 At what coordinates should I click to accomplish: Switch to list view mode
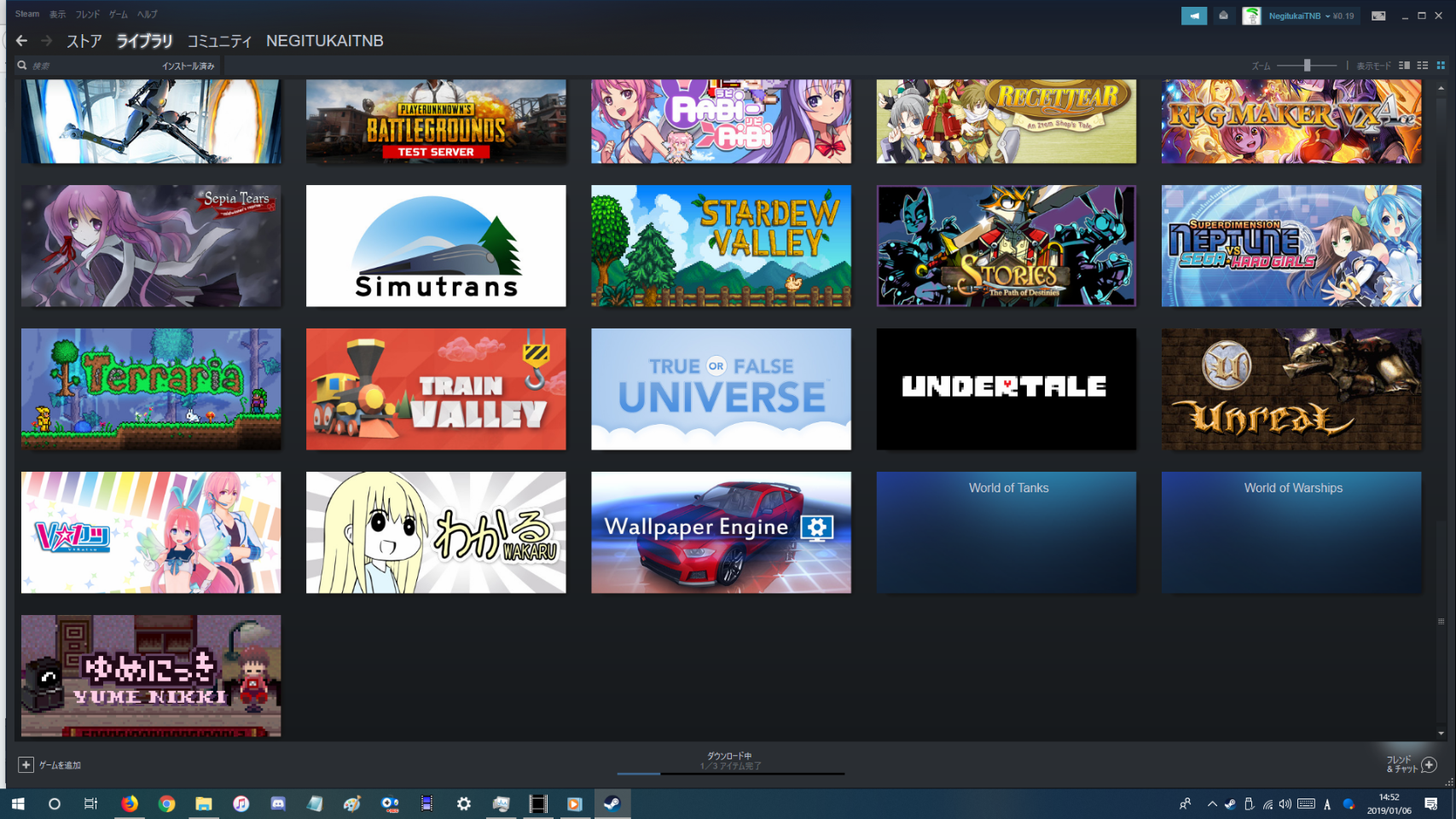(x=1422, y=66)
